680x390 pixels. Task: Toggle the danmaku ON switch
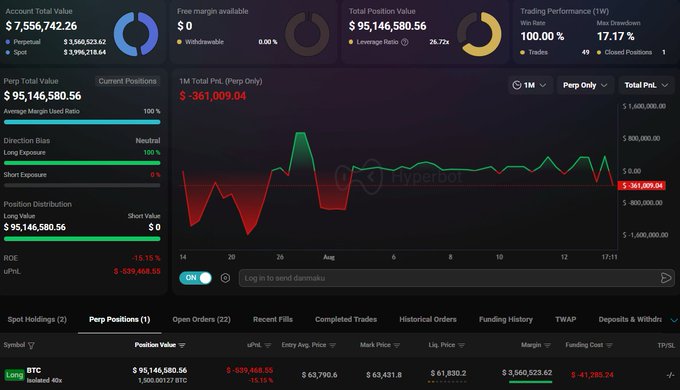196,278
